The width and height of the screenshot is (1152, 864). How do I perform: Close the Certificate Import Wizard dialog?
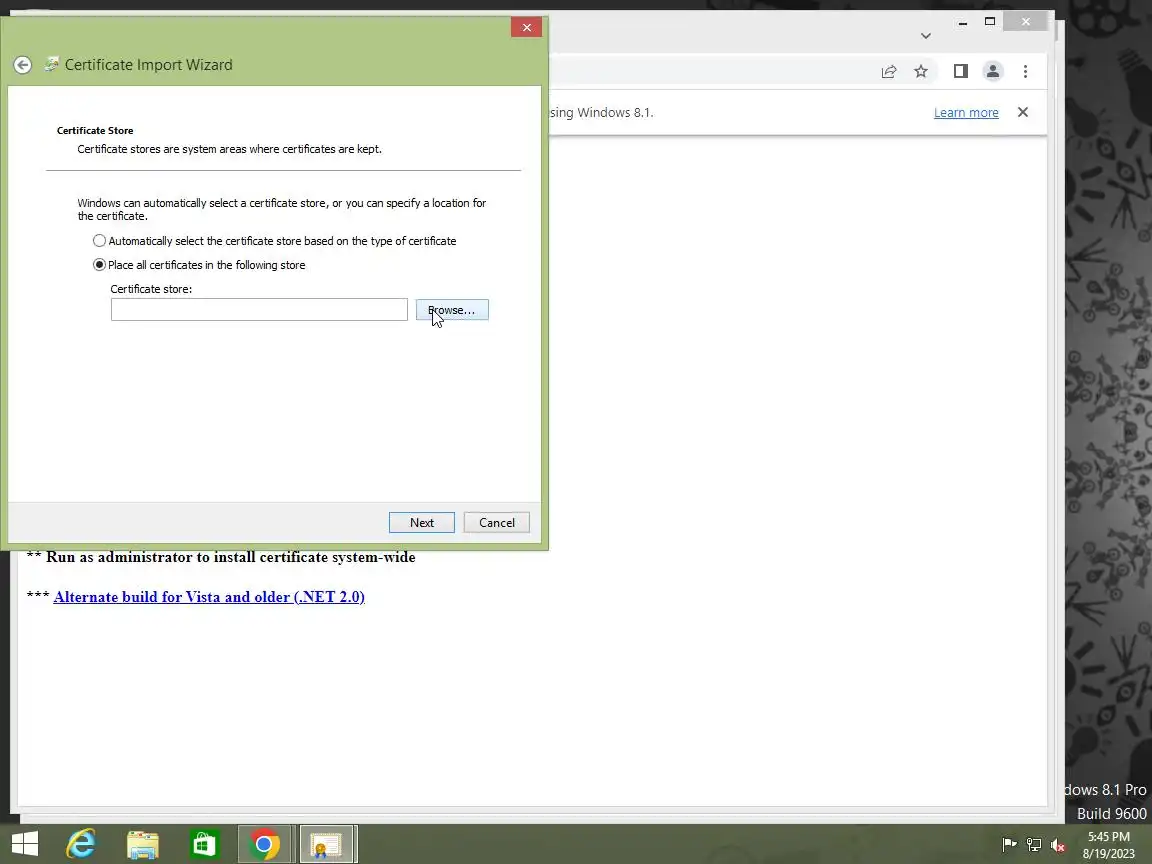(x=526, y=27)
